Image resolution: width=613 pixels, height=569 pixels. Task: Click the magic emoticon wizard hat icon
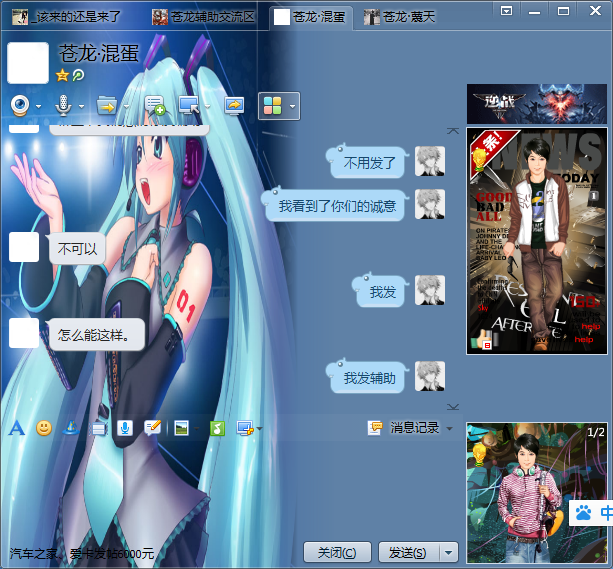[x=71, y=428]
